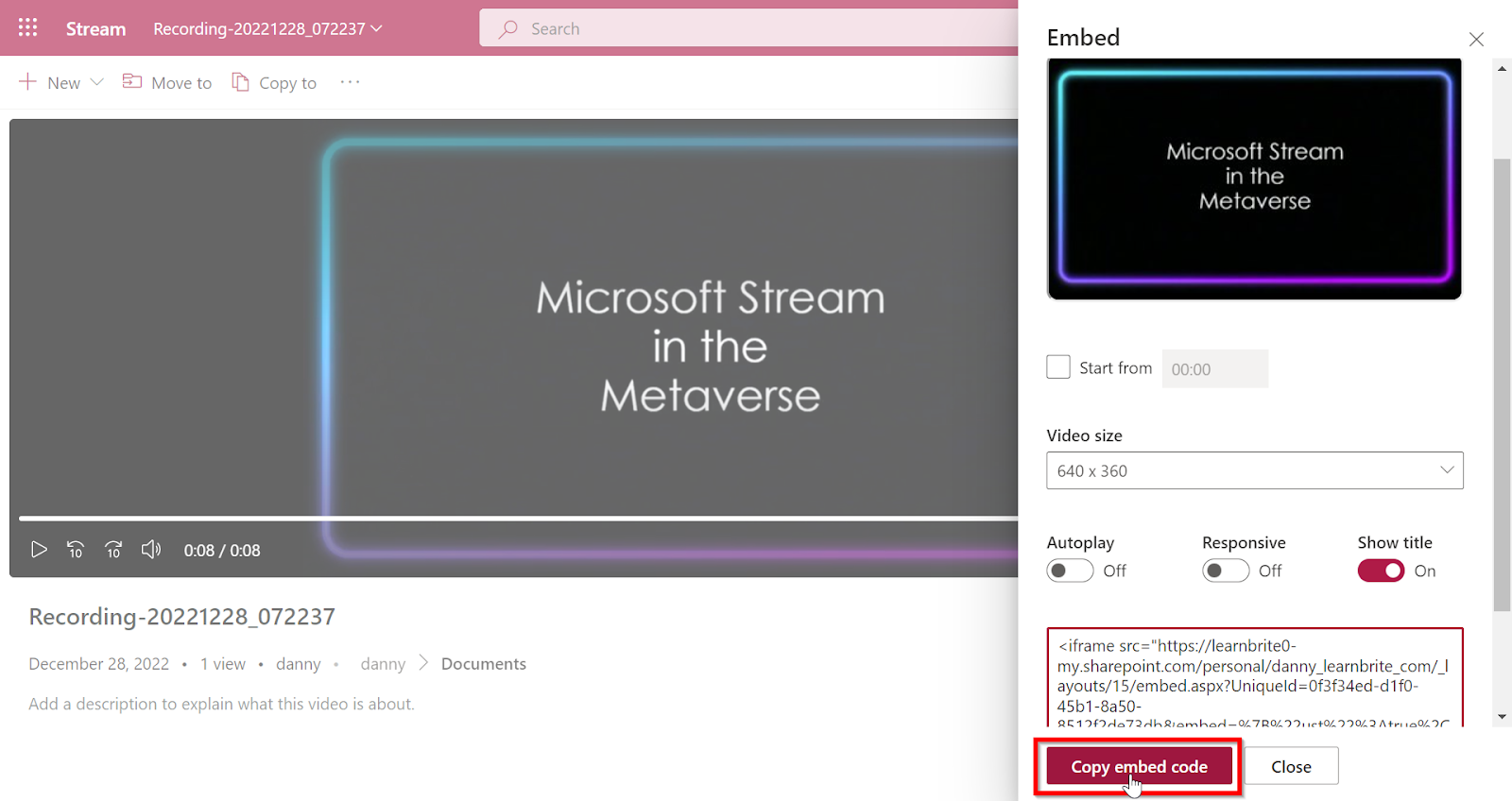Mute the video with speaker icon
This screenshot has width=1512, height=801.
[x=151, y=550]
